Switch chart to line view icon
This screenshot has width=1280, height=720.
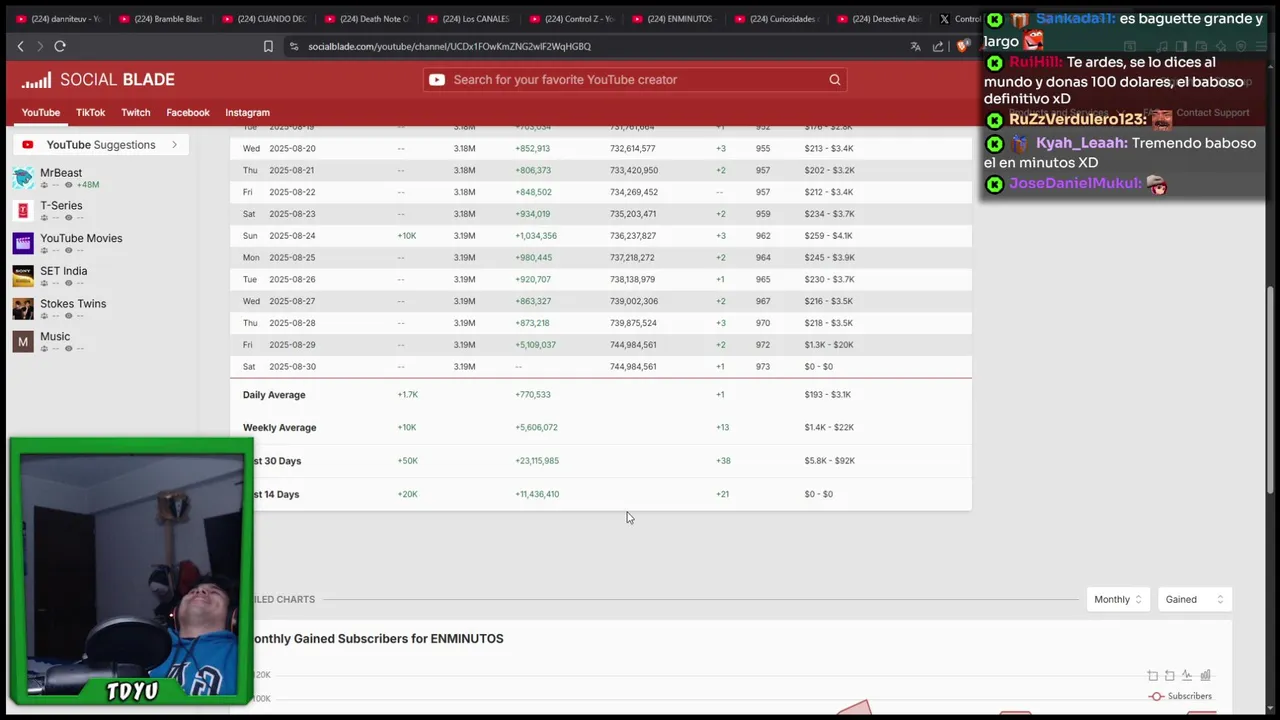[x=1187, y=676]
